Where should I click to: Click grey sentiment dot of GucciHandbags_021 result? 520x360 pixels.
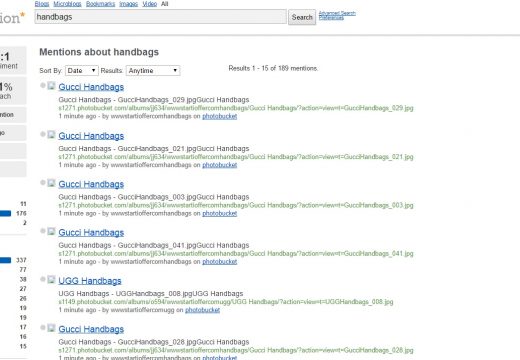pyautogui.click(x=43, y=134)
